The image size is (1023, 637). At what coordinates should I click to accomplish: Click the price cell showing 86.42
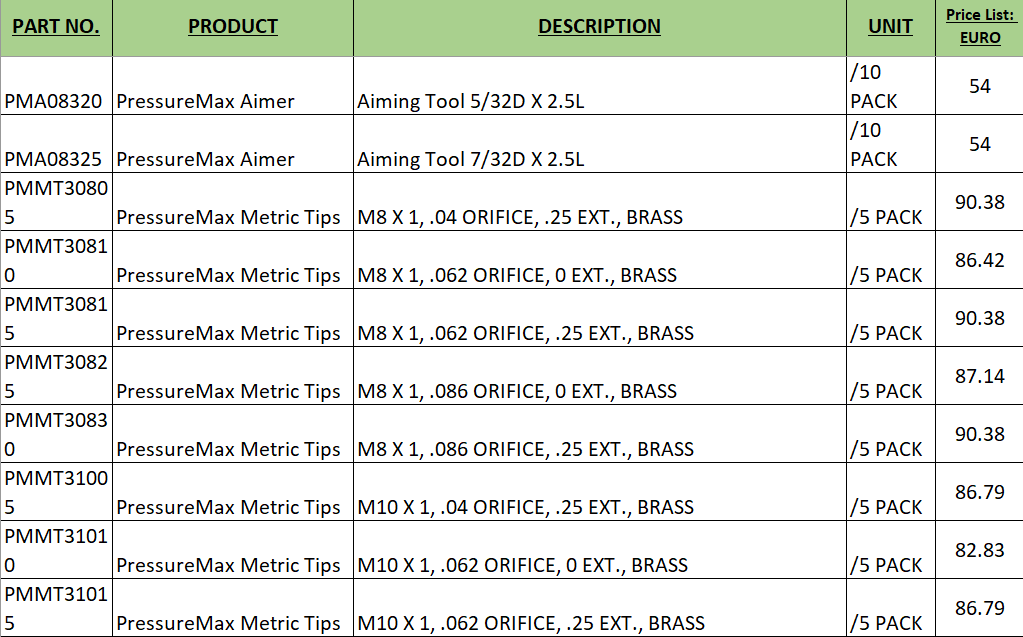click(x=979, y=260)
